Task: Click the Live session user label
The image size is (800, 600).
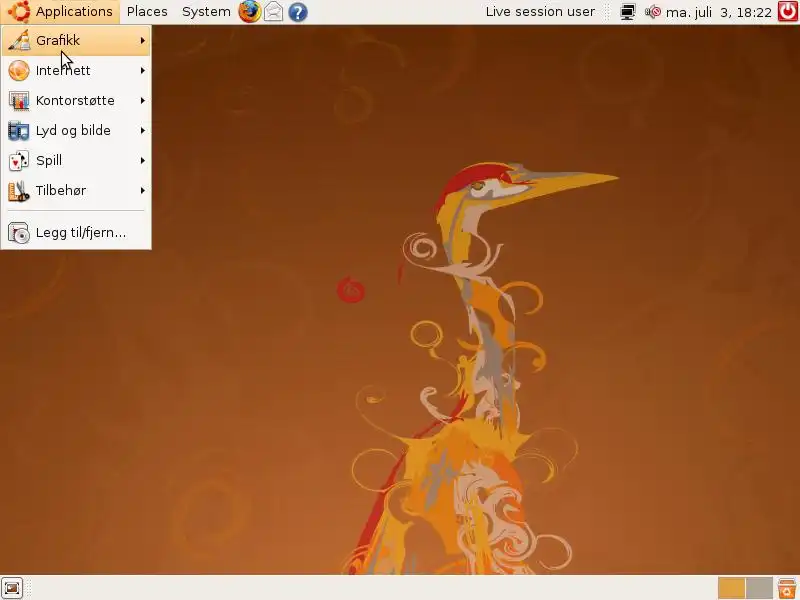Action: point(540,11)
